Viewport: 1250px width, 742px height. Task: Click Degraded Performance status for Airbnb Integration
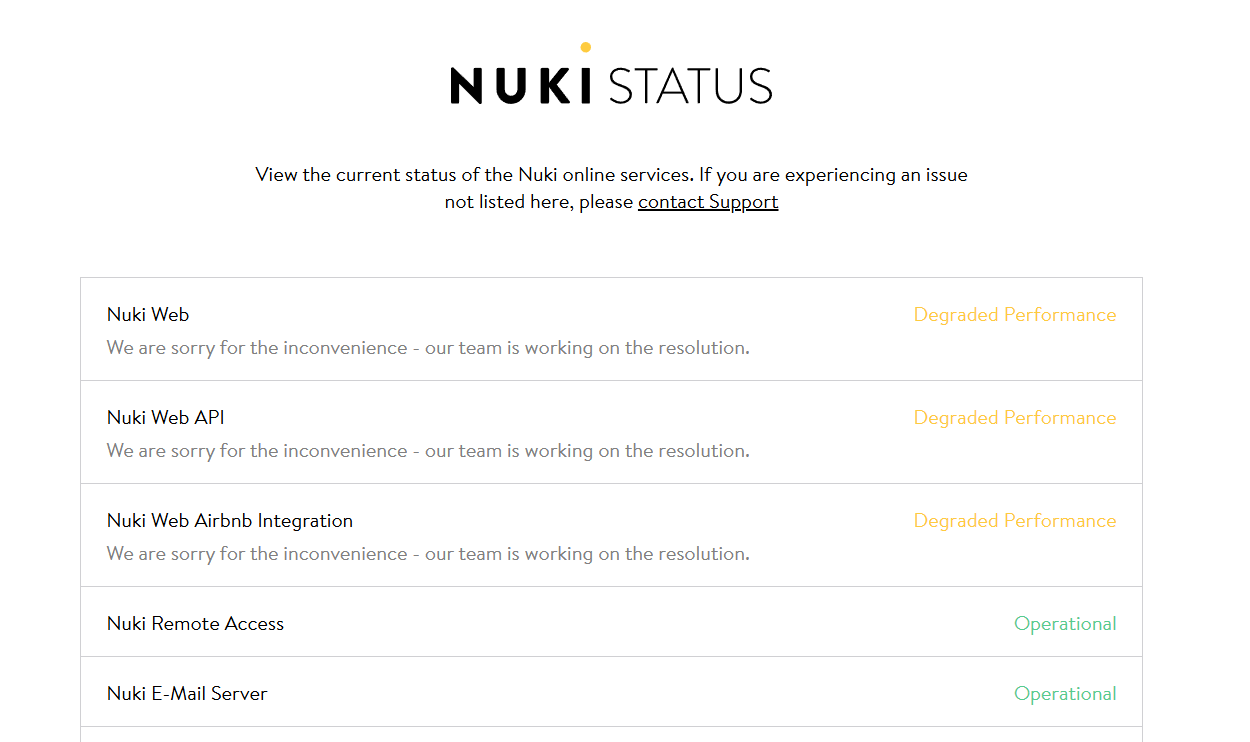[x=1015, y=521]
